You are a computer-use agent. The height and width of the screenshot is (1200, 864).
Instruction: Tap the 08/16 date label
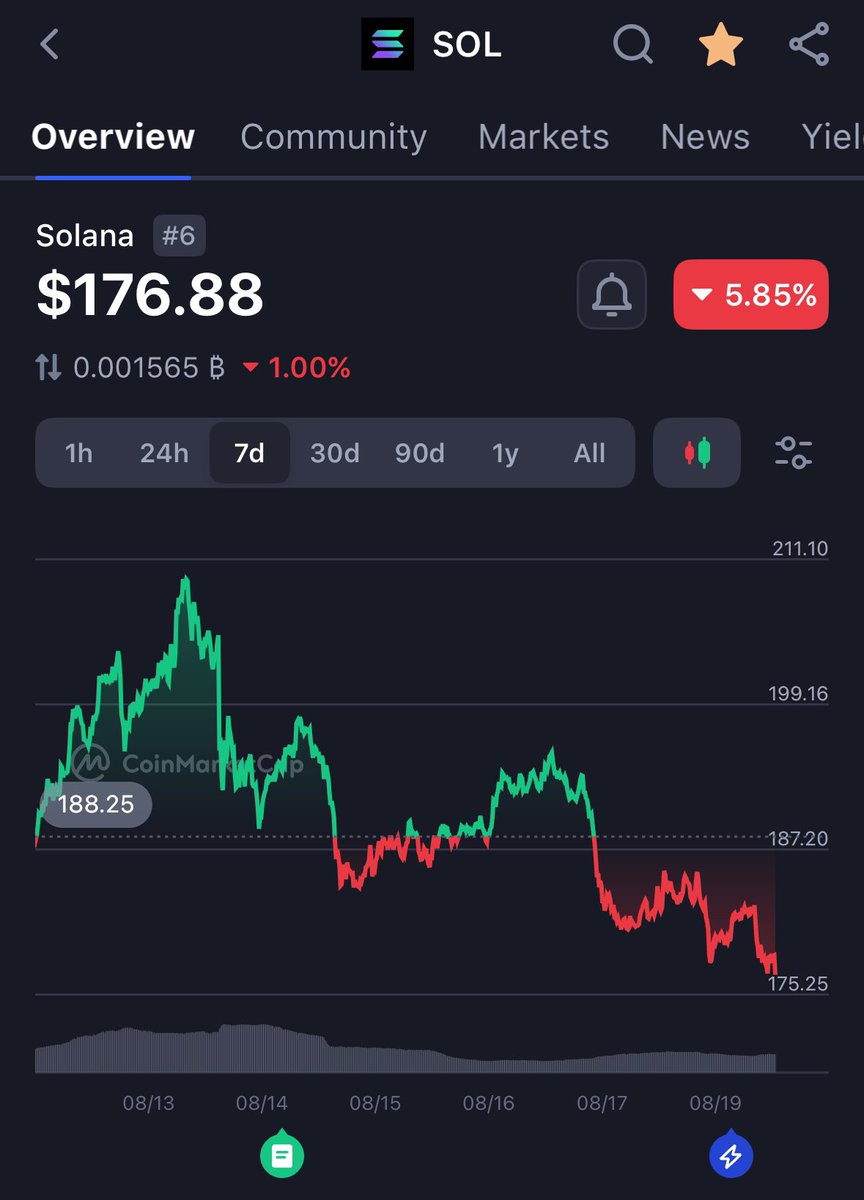pyautogui.click(x=489, y=1103)
